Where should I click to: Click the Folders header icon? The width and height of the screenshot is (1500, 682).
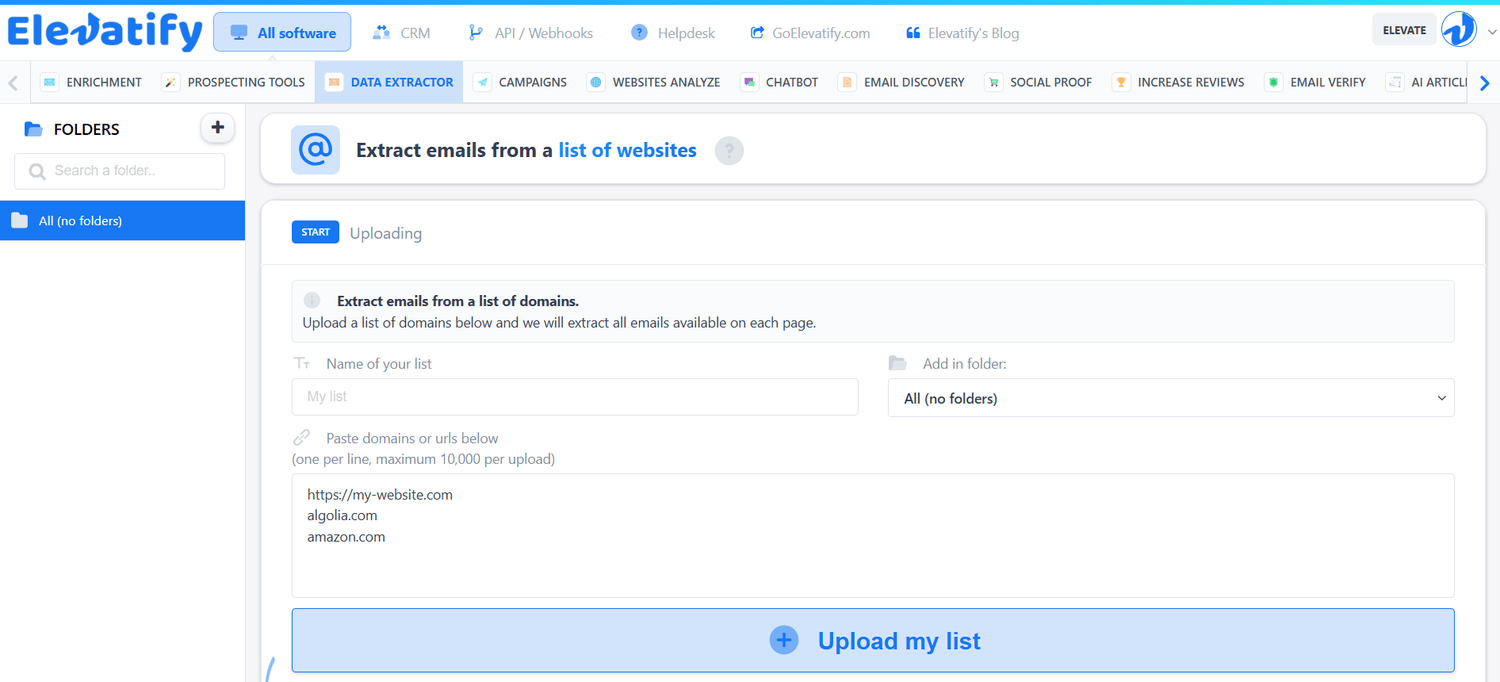[33, 129]
